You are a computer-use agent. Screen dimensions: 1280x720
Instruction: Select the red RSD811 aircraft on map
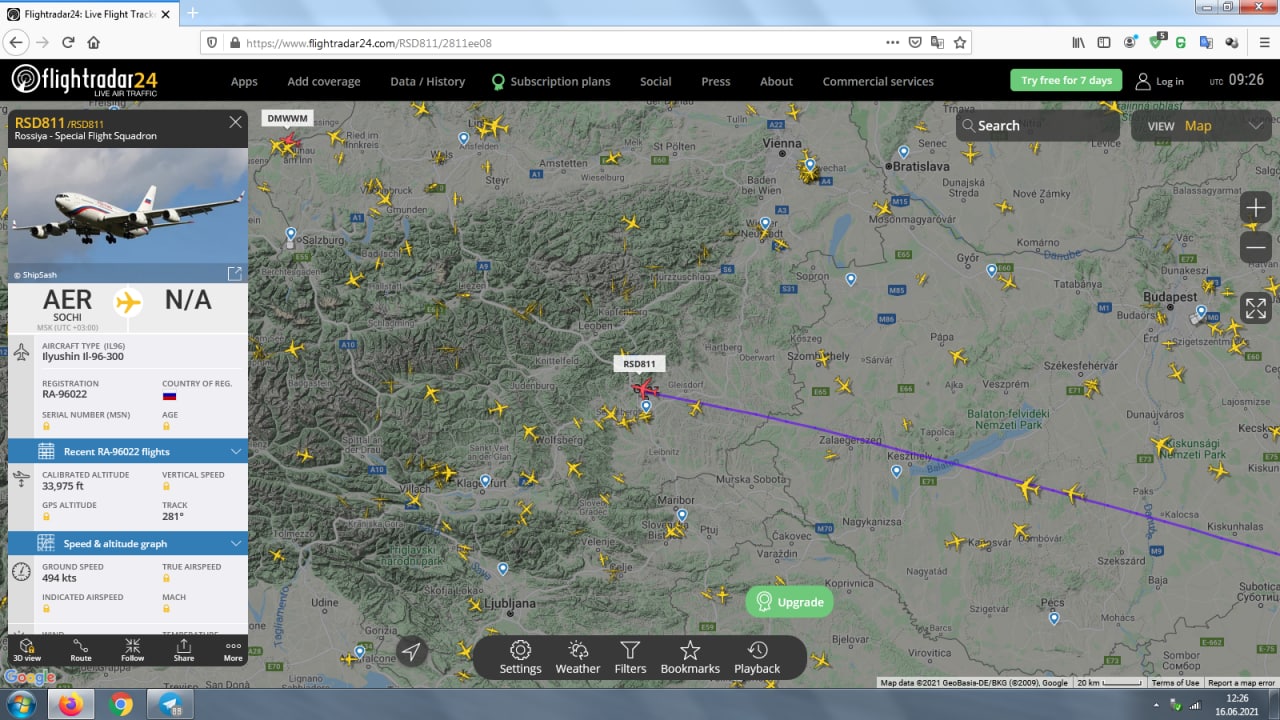click(x=644, y=389)
